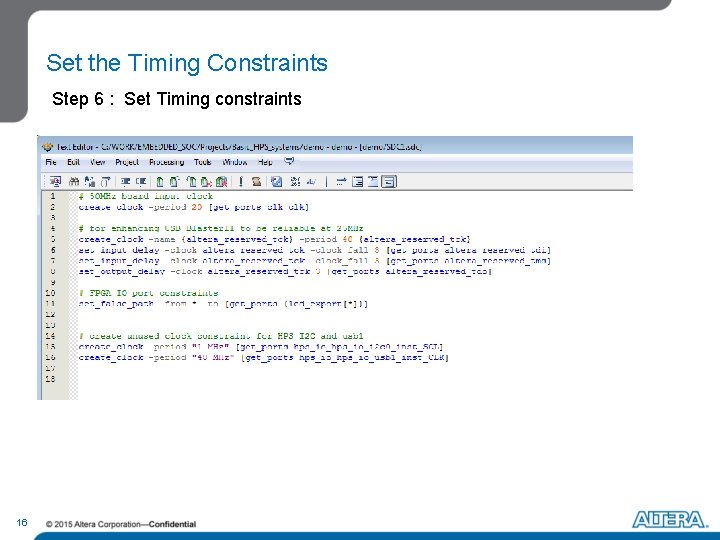Viewport: 720px width, 540px height.
Task: Click the detach window toolbar icon
Action: pyautogui.click(x=56, y=181)
